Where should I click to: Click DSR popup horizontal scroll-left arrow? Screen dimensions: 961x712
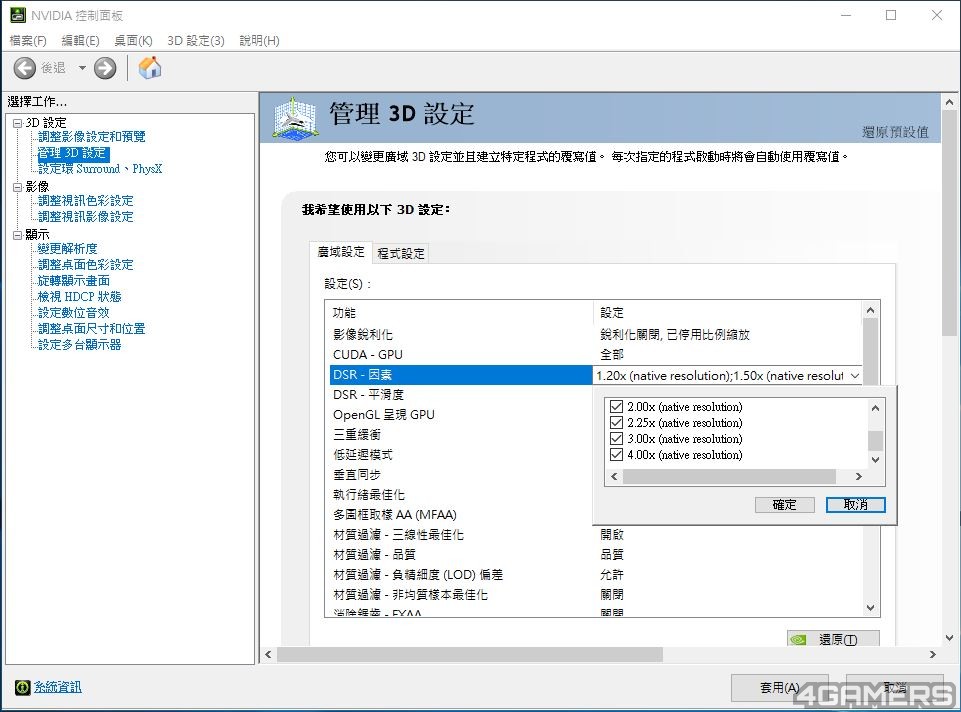[614, 476]
